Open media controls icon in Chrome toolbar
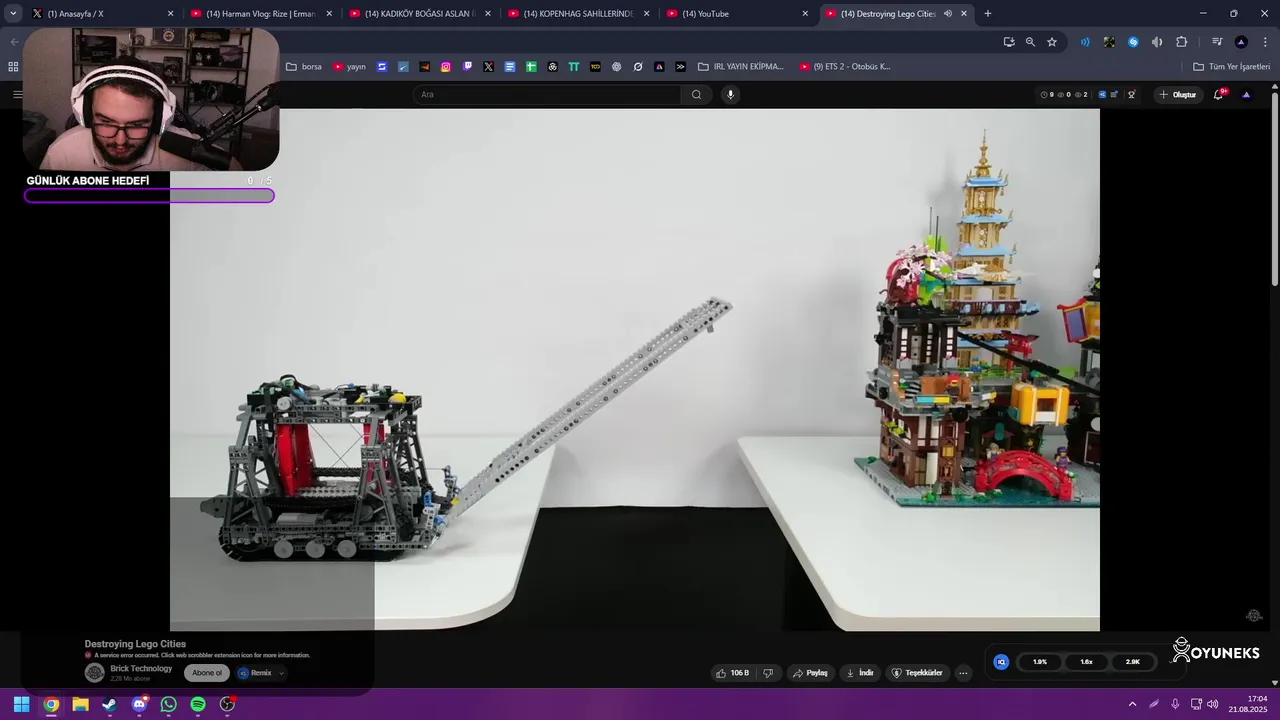The image size is (1280, 720). coord(1217,42)
